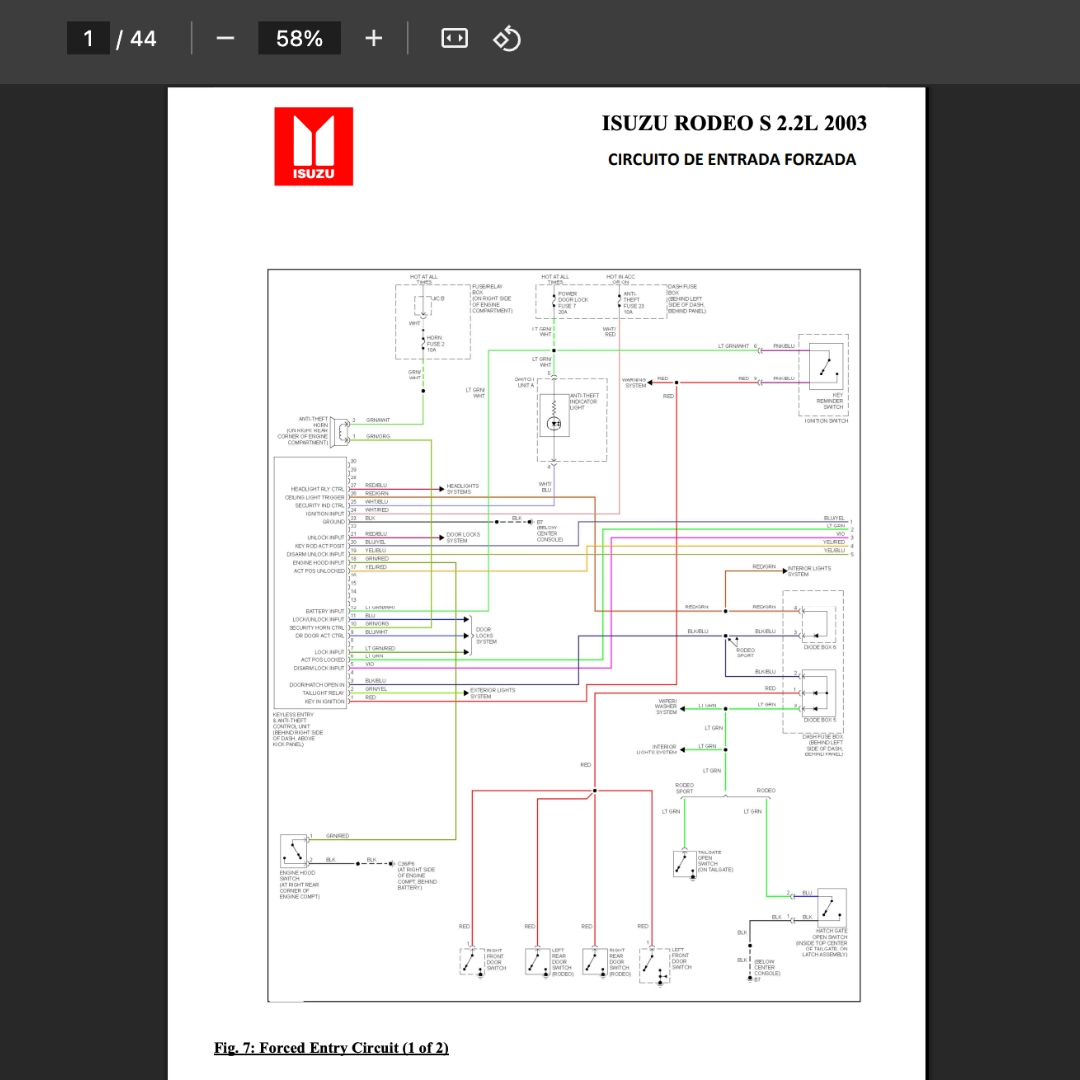Click the engine hood switch symbol
Screen dimensions: 1080x1080
(294, 851)
